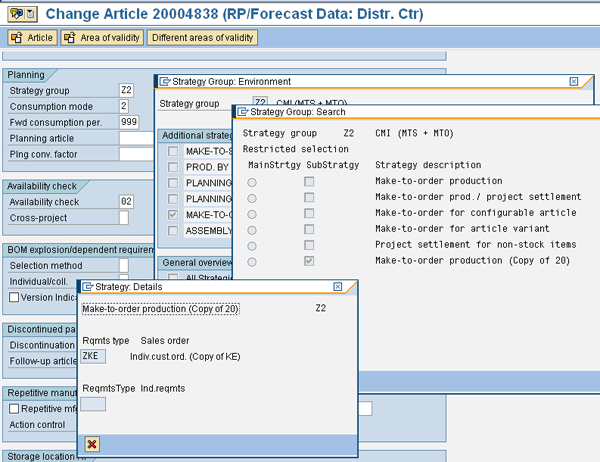The width and height of the screenshot is (600, 462).
Task: Click the Area of validity button
Action: 101,38
